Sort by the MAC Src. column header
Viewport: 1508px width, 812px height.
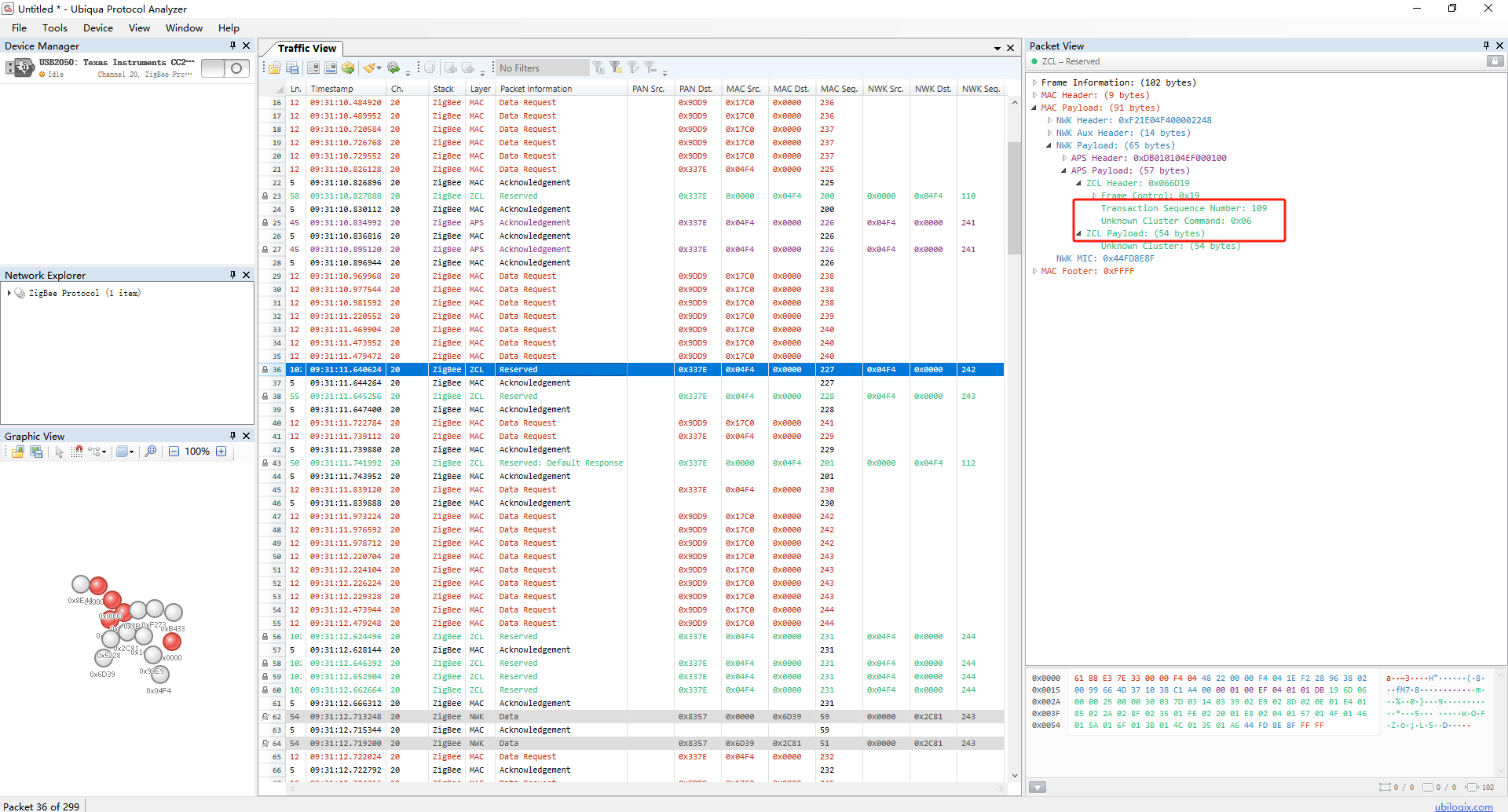744,89
